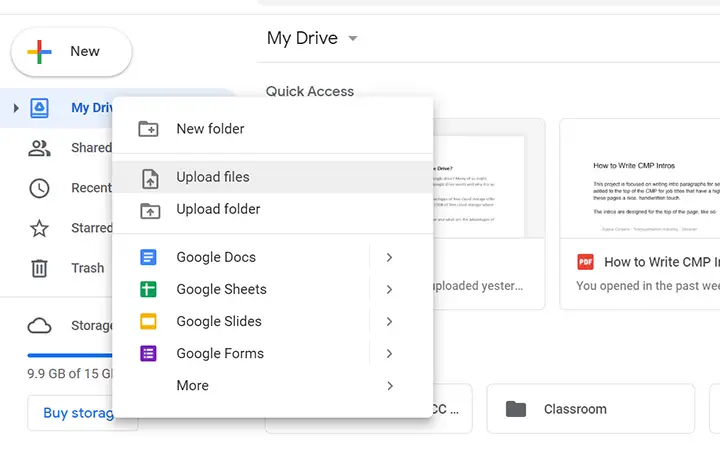The width and height of the screenshot is (720, 450).
Task: Open the Shared with me label
Action: [x=91, y=148]
